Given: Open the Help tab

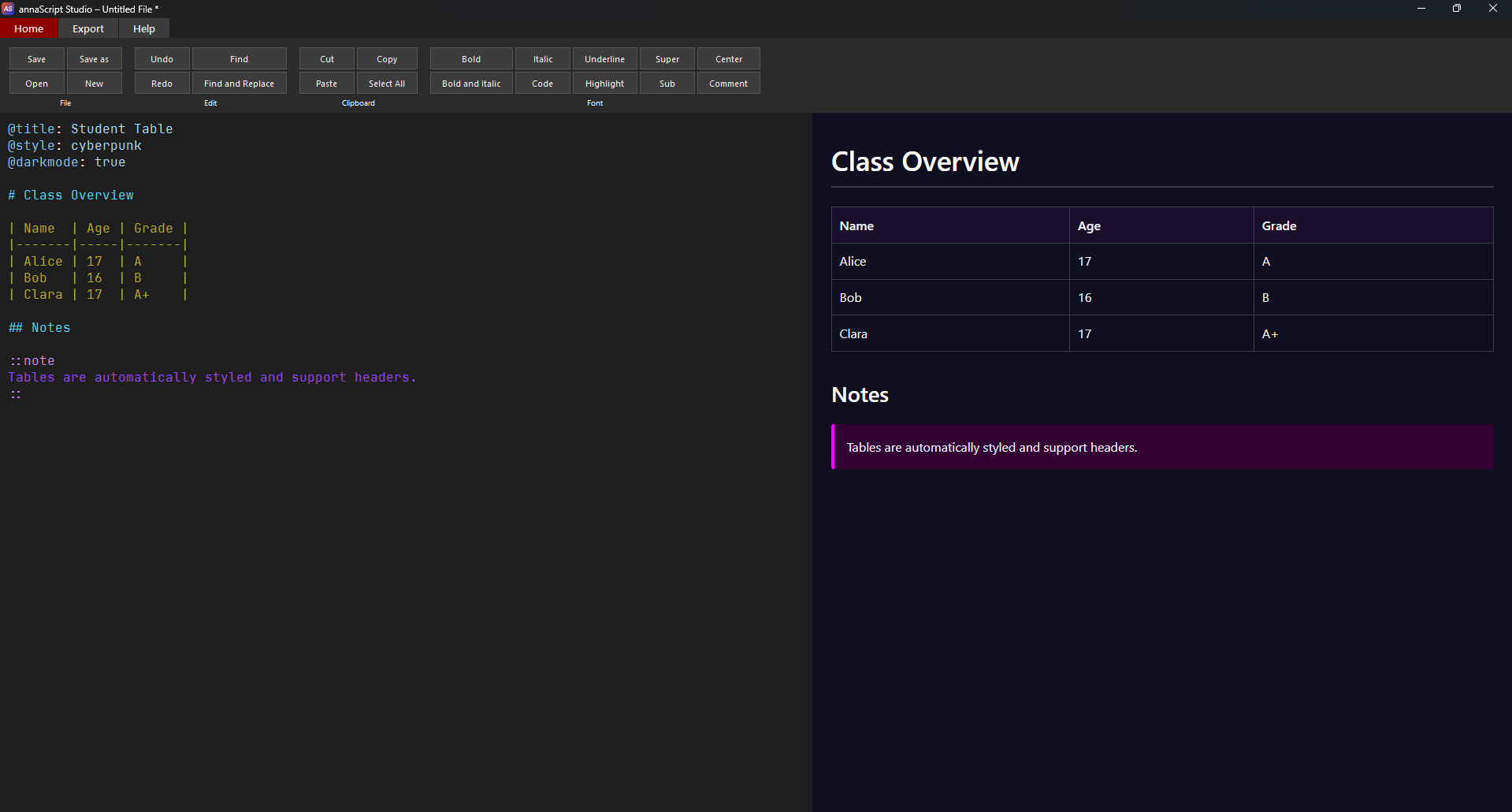Looking at the screenshot, I should point(144,28).
